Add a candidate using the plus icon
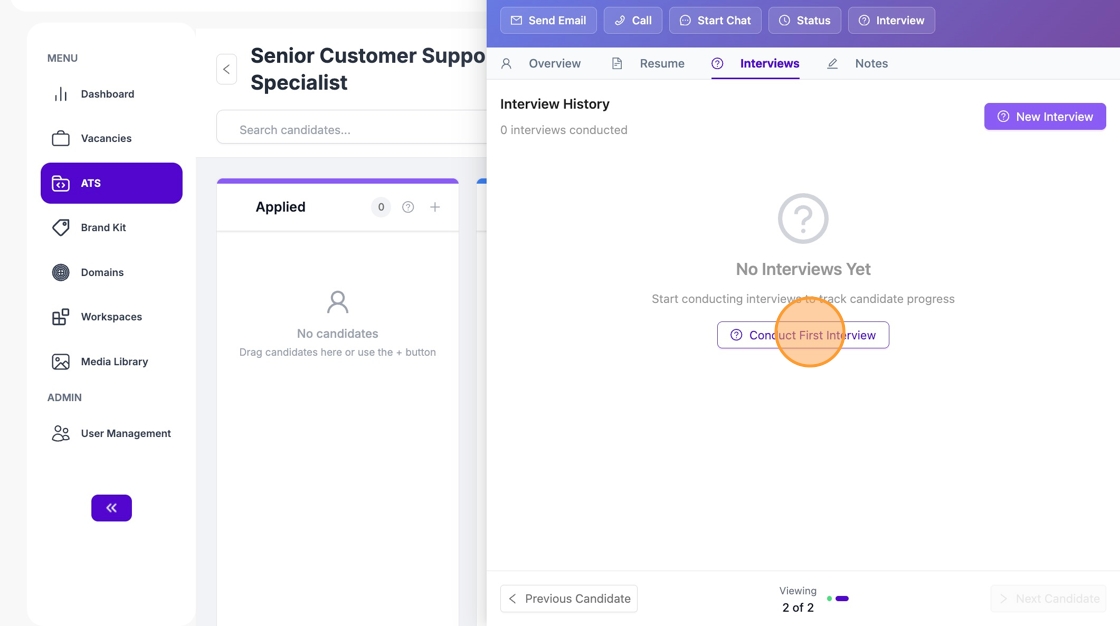Screen dimensions: 1120x626 (434, 207)
